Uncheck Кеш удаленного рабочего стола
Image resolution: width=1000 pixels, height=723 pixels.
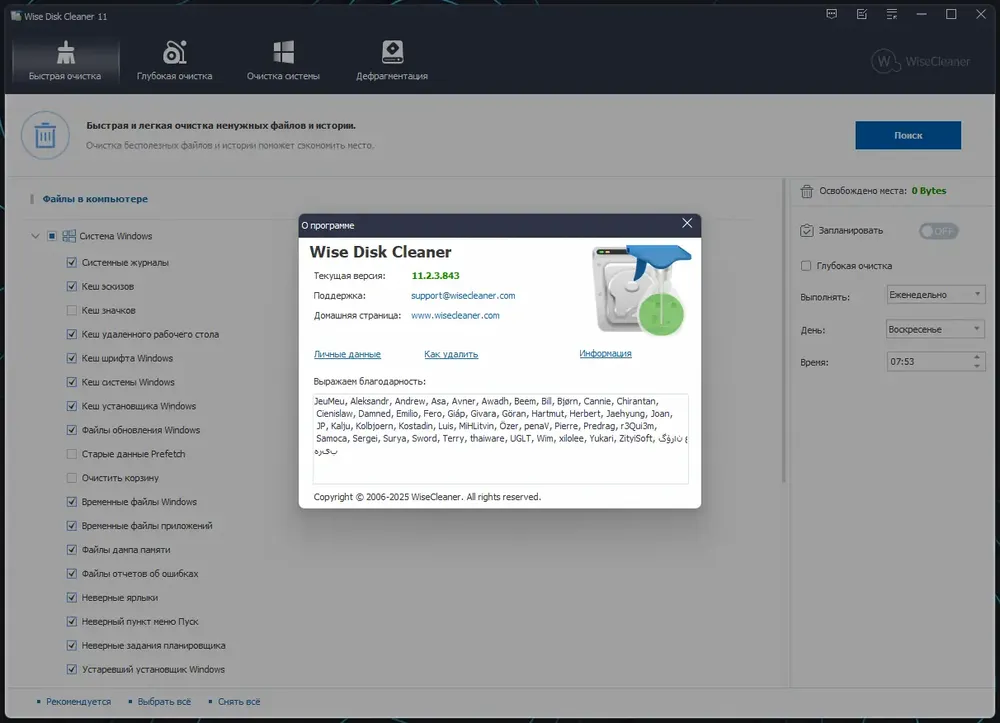pyautogui.click(x=71, y=334)
